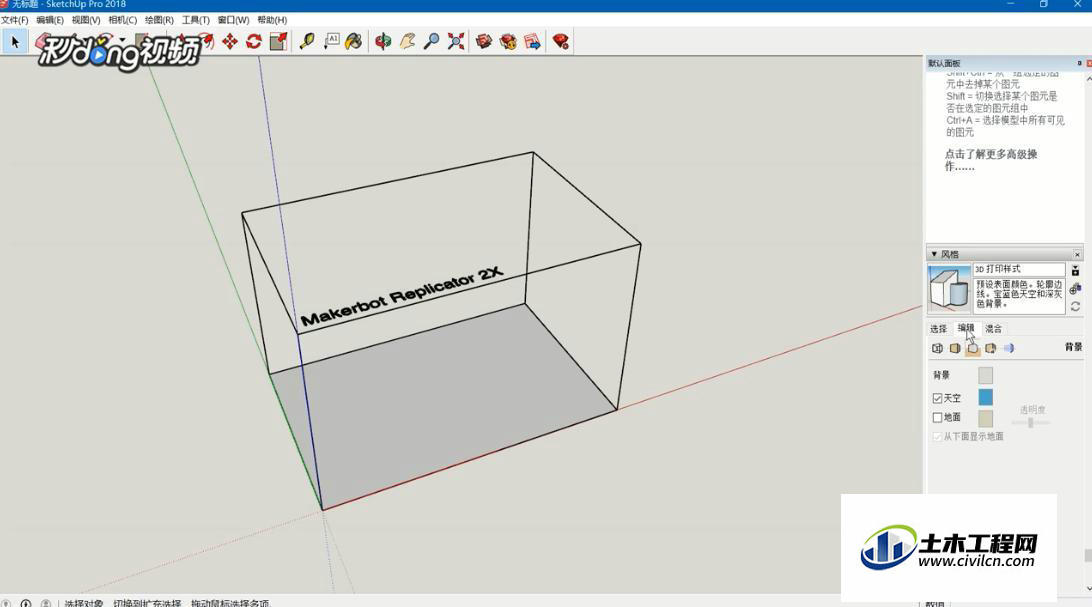Click the 背景 background color swatch
This screenshot has height=607, width=1092.
[x=985, y=375]
